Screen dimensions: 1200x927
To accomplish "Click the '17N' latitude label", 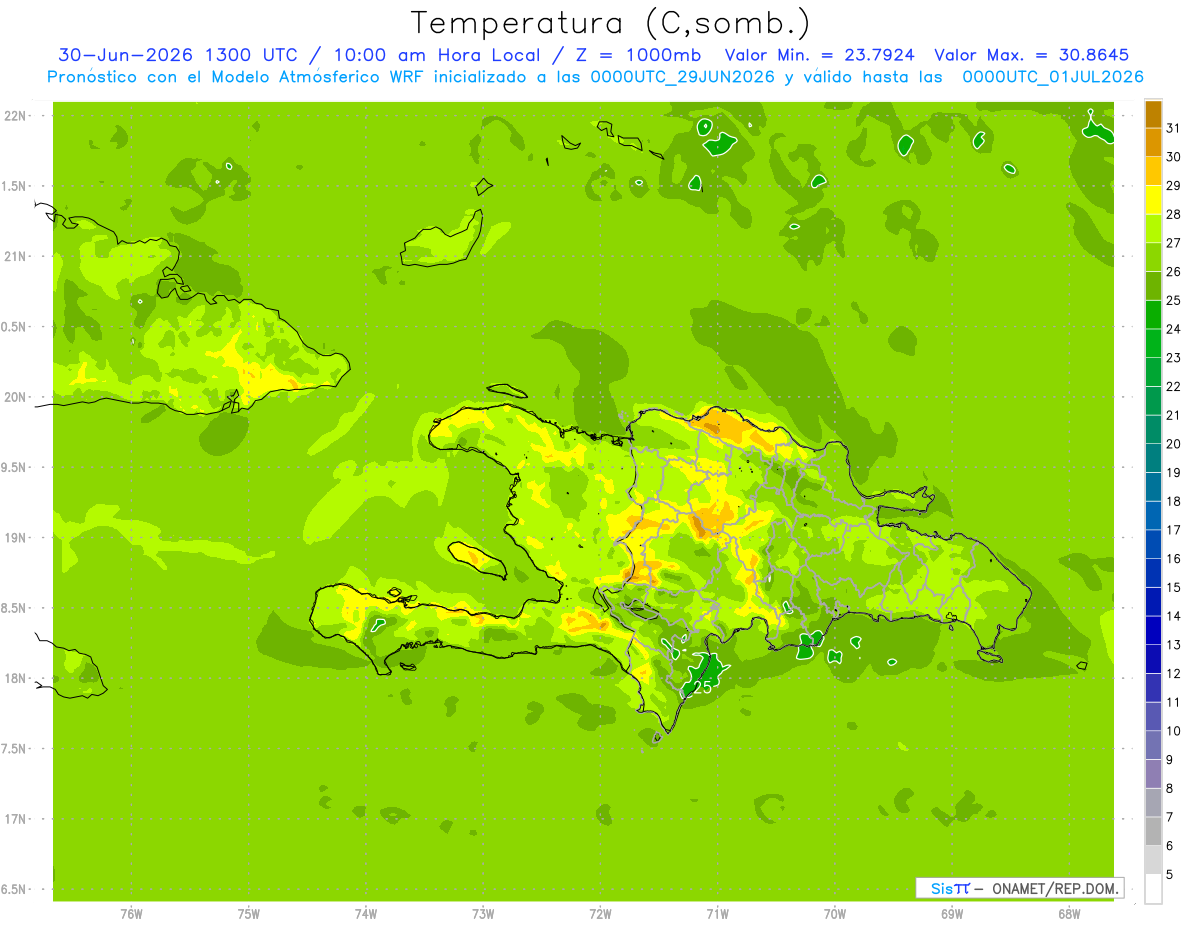I will 16,819.
